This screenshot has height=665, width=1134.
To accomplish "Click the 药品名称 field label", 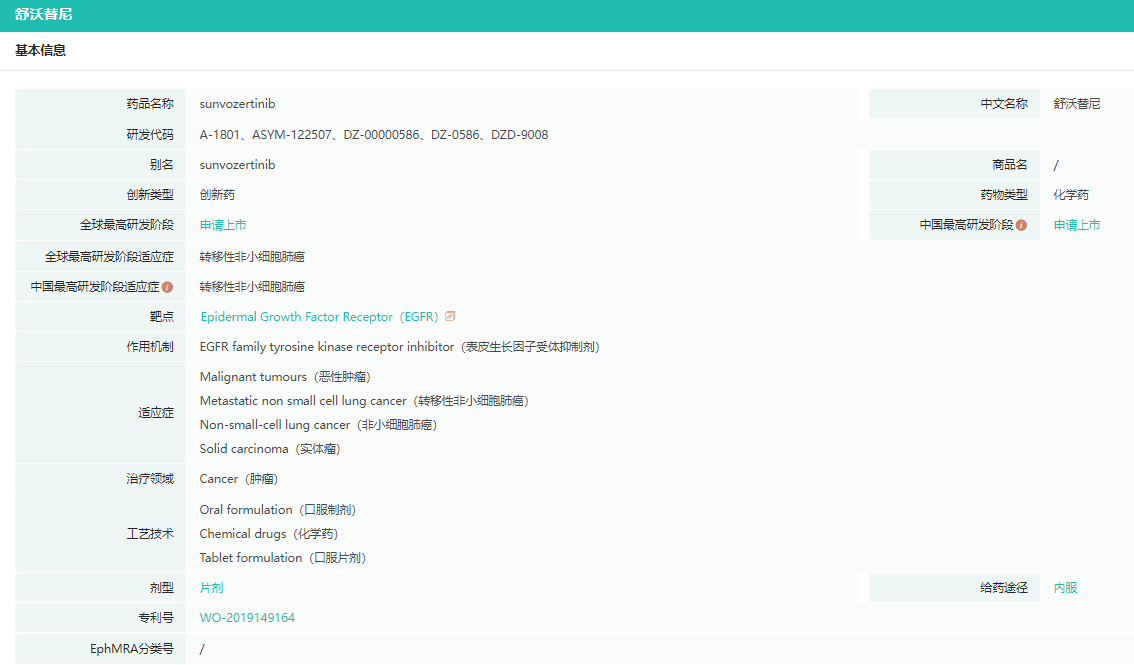I will [150, 104].
